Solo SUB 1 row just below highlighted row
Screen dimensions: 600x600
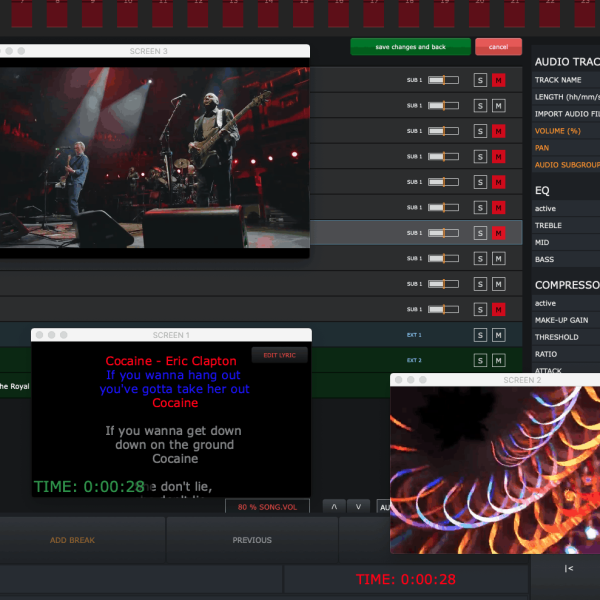click(x=480, y=259)
